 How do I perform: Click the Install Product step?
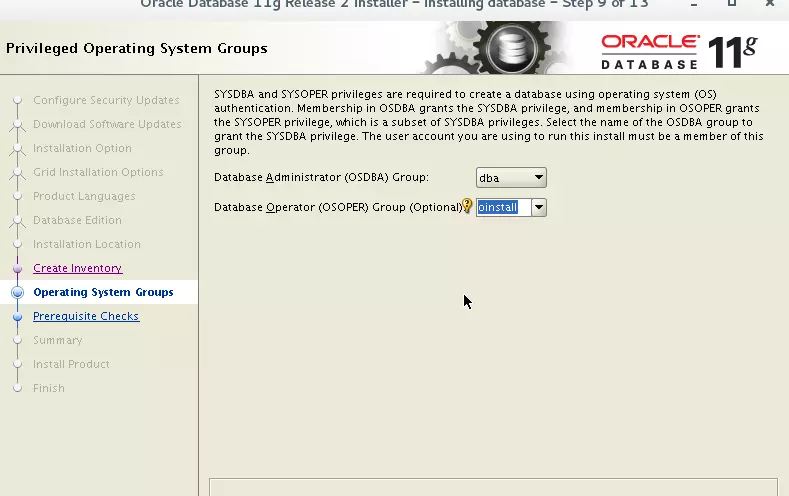pyautogui.click(x=71, y=364)
